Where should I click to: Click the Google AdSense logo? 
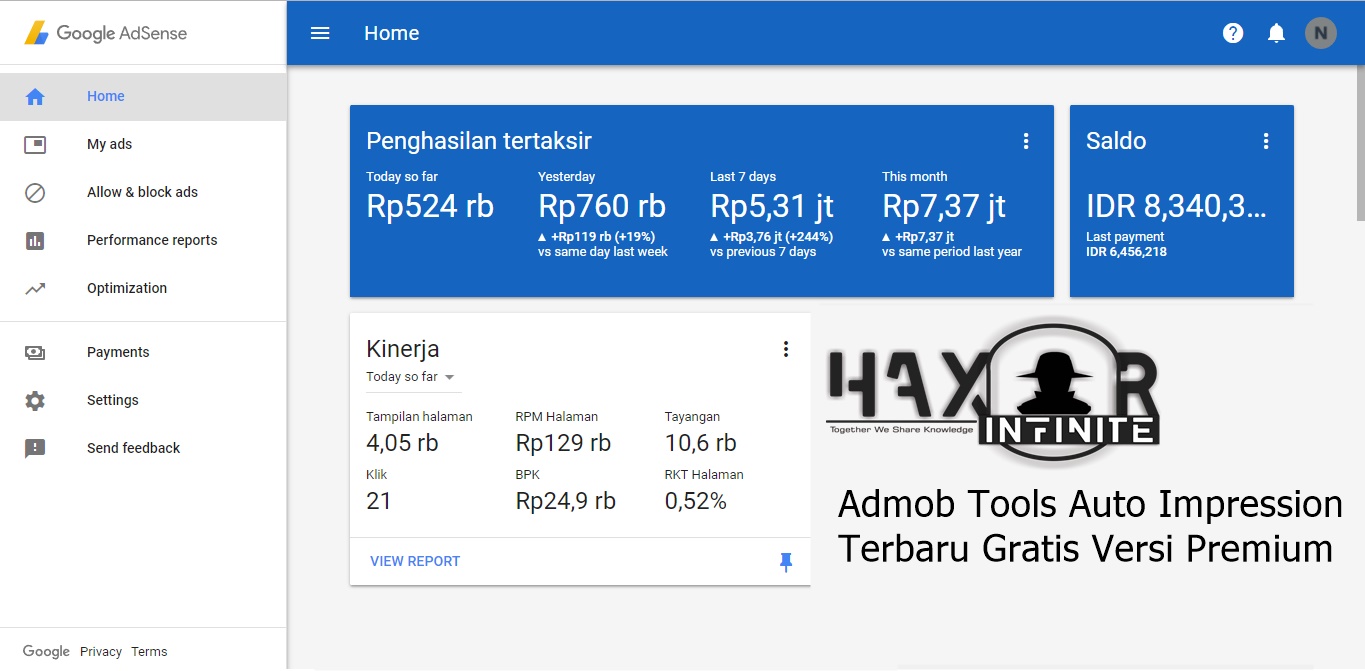pyautogui.click(x=106, y=33)
